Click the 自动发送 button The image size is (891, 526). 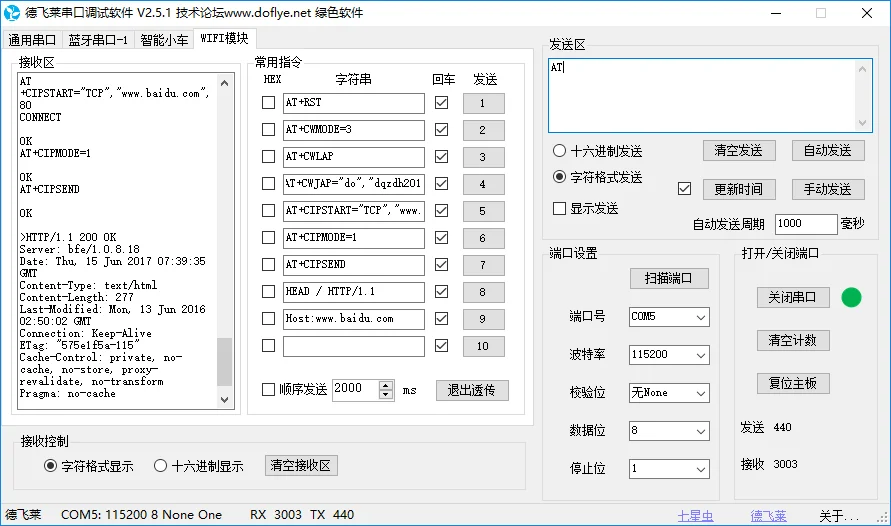[828, 151]
